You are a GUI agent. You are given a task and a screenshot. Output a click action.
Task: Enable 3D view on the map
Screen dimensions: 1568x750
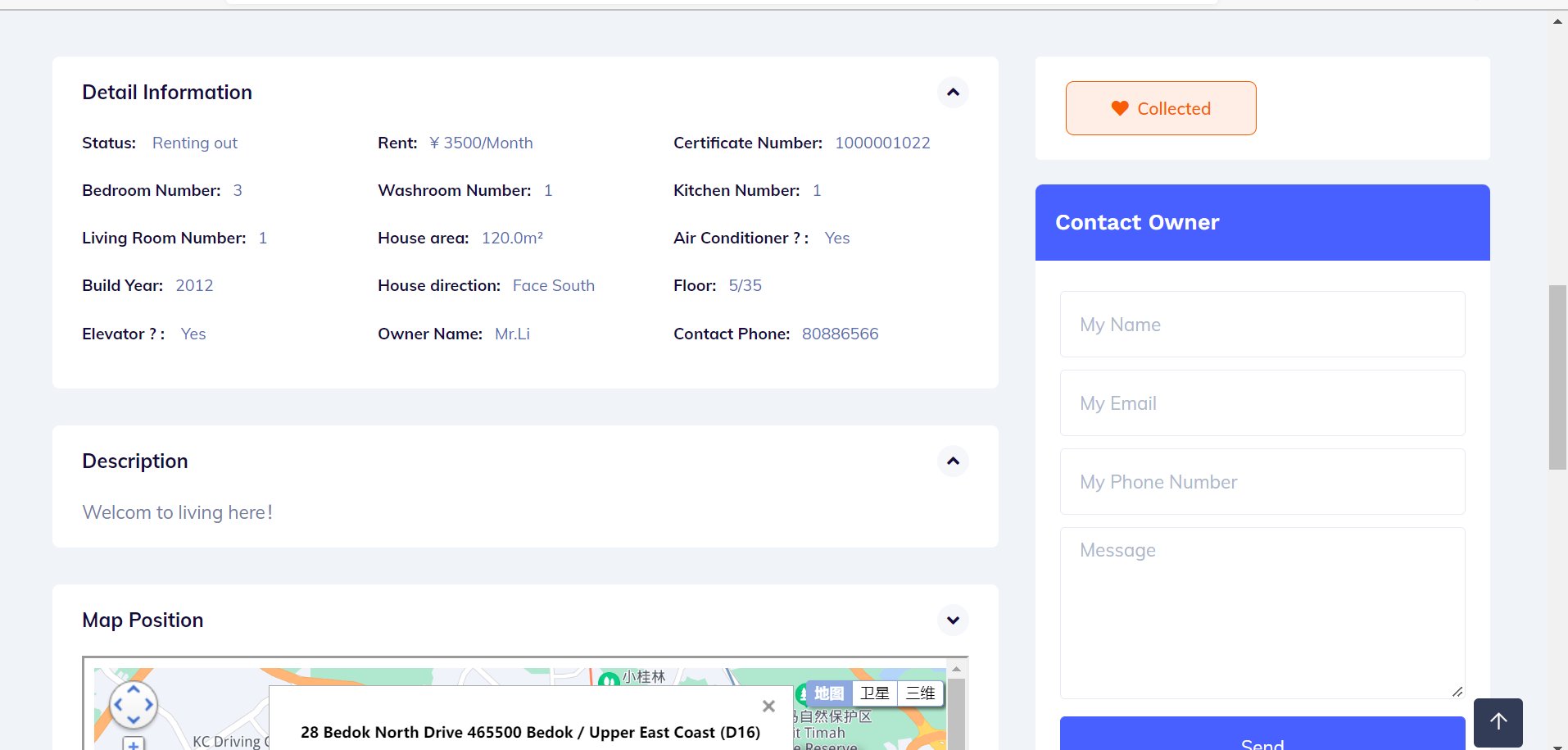click(920, 693)
